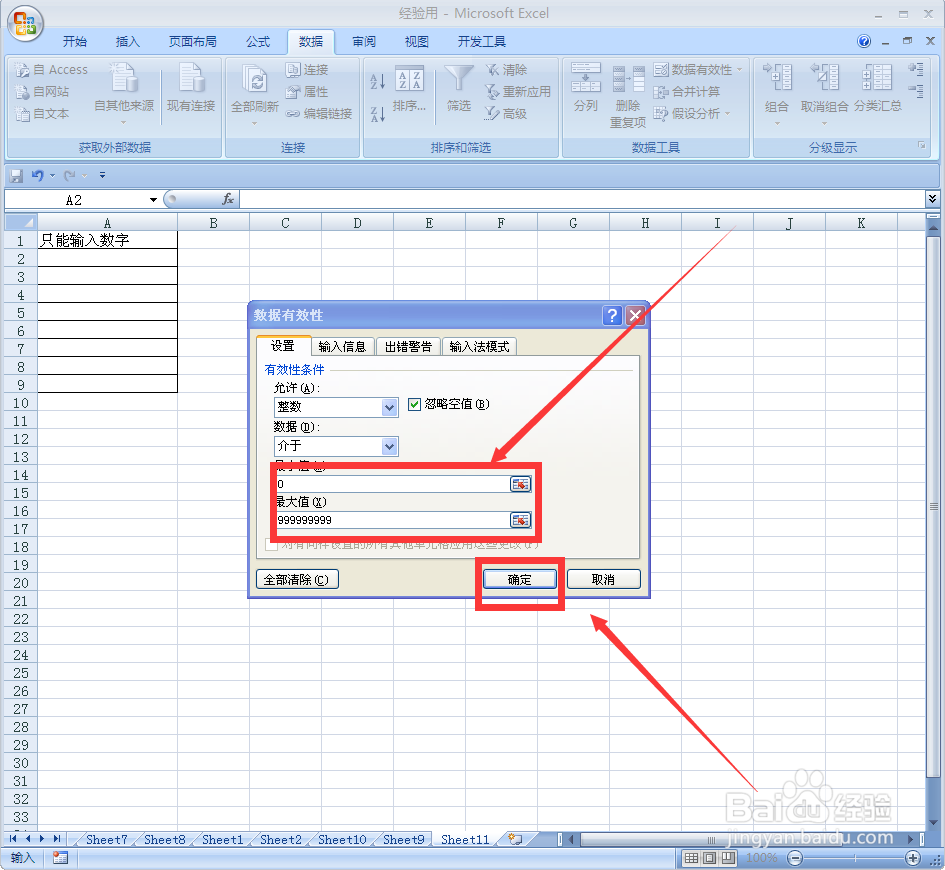Click OK (确定) in validation dialog
Image resolution: width=945 pixels, height=870 pixels.
520,580
